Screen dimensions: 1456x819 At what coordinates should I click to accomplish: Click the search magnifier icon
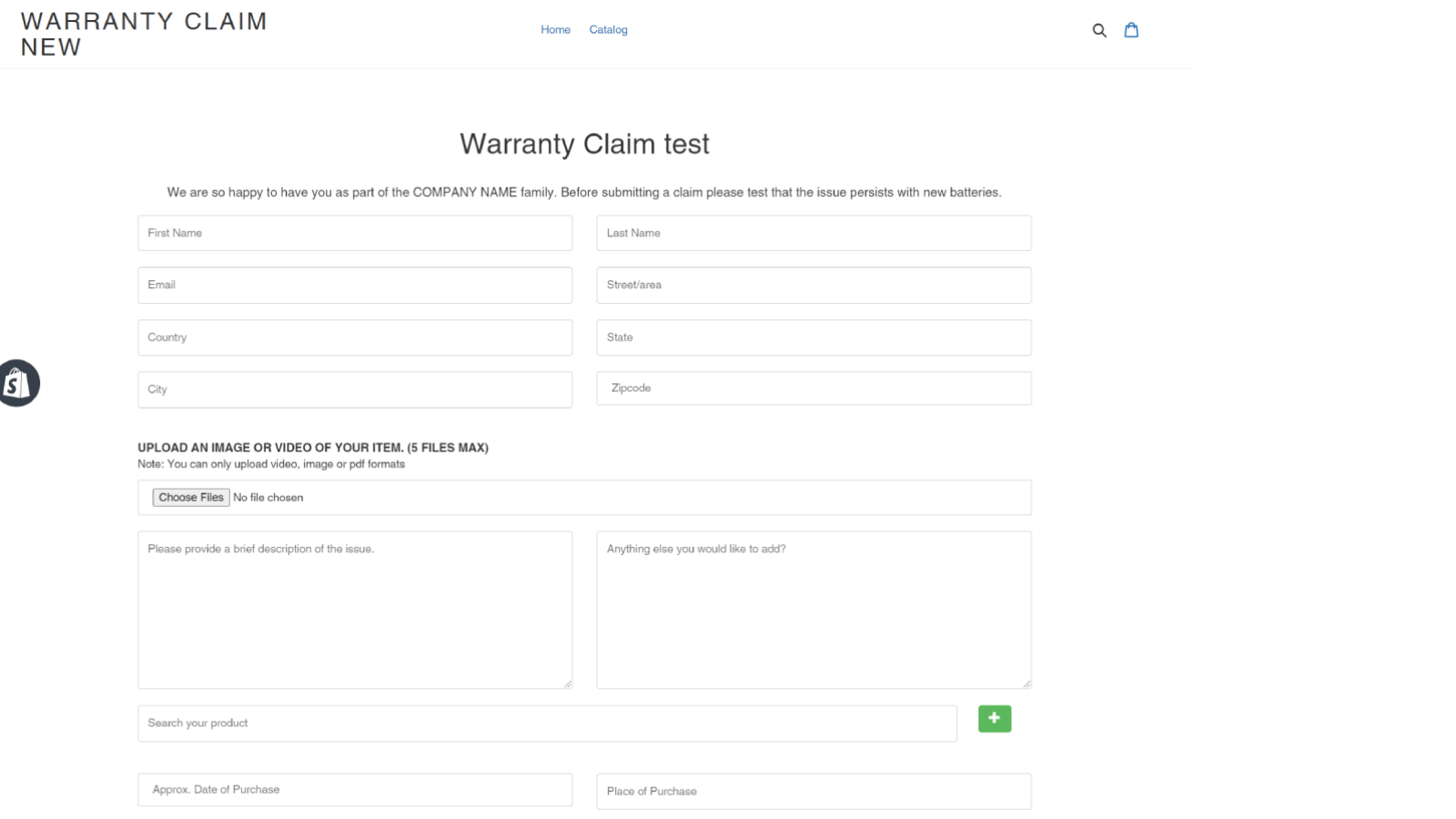[x=1099, y=30]
